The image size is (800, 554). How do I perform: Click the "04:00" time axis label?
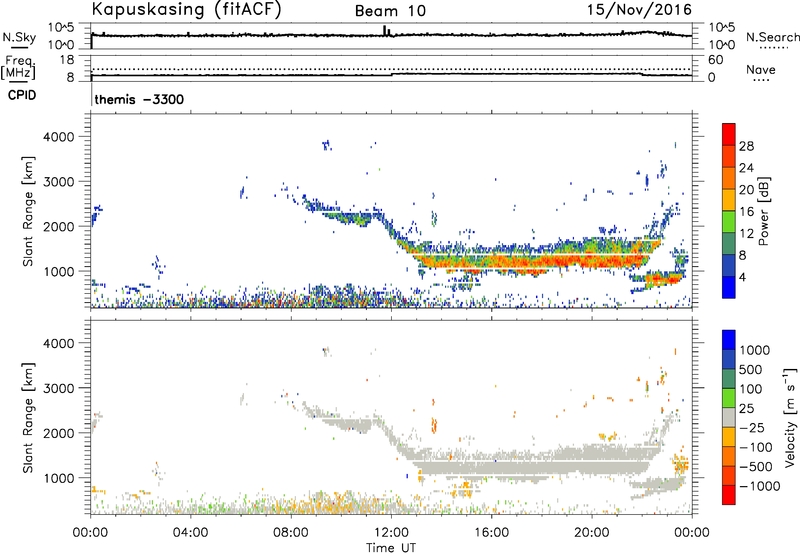click(x=191, y=533)
